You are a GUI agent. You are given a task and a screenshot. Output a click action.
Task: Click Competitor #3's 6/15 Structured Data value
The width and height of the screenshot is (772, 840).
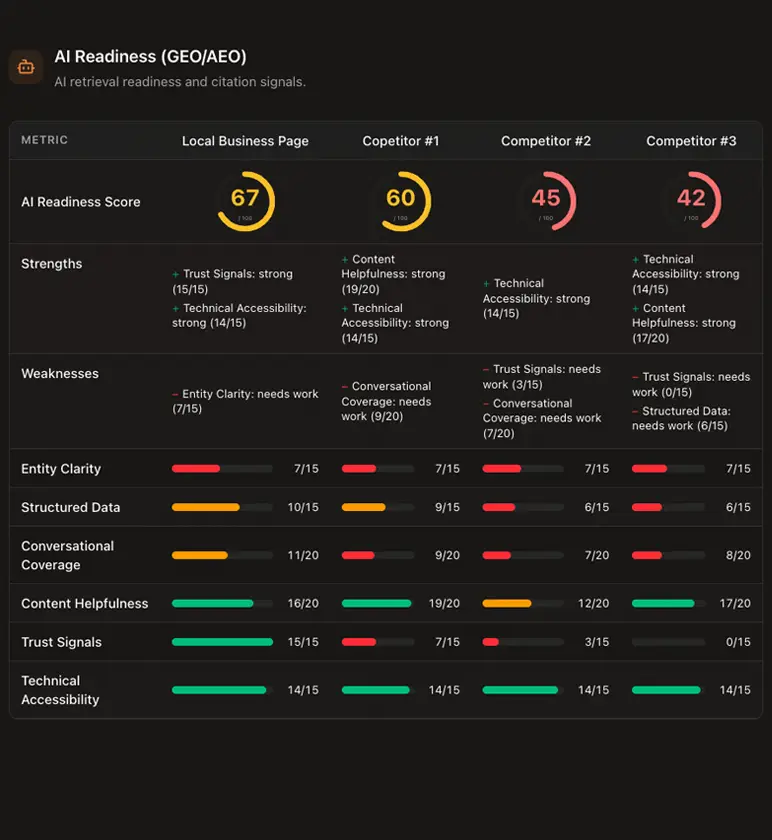(x=738, y=507)
